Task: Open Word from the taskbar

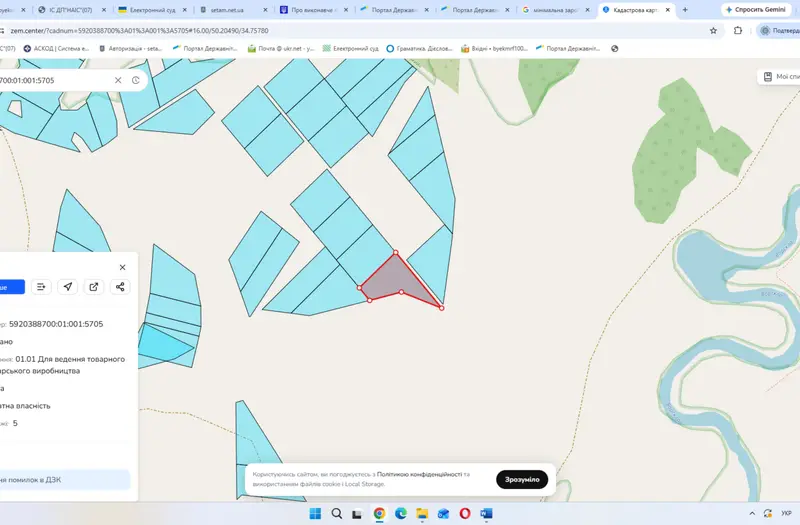Action: click(x=486, y=513)
